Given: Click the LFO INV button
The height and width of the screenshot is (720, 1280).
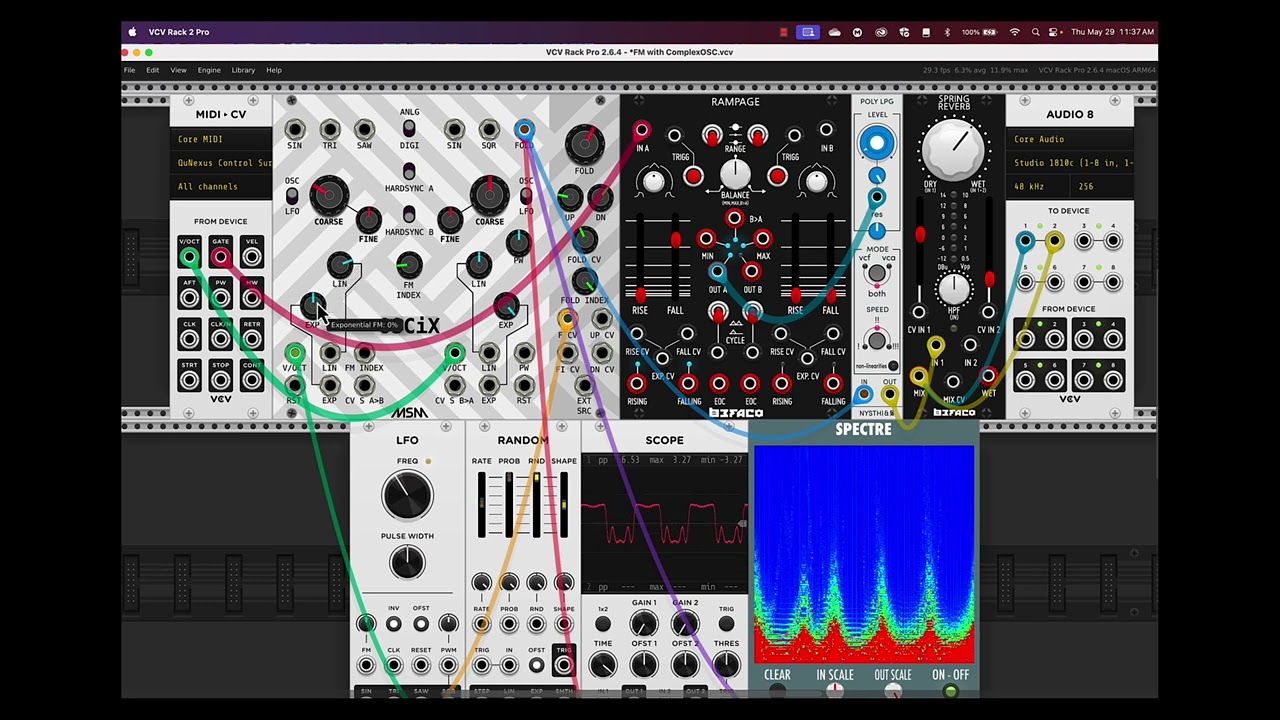Looking at the screenshot, I should coord(393,625).
